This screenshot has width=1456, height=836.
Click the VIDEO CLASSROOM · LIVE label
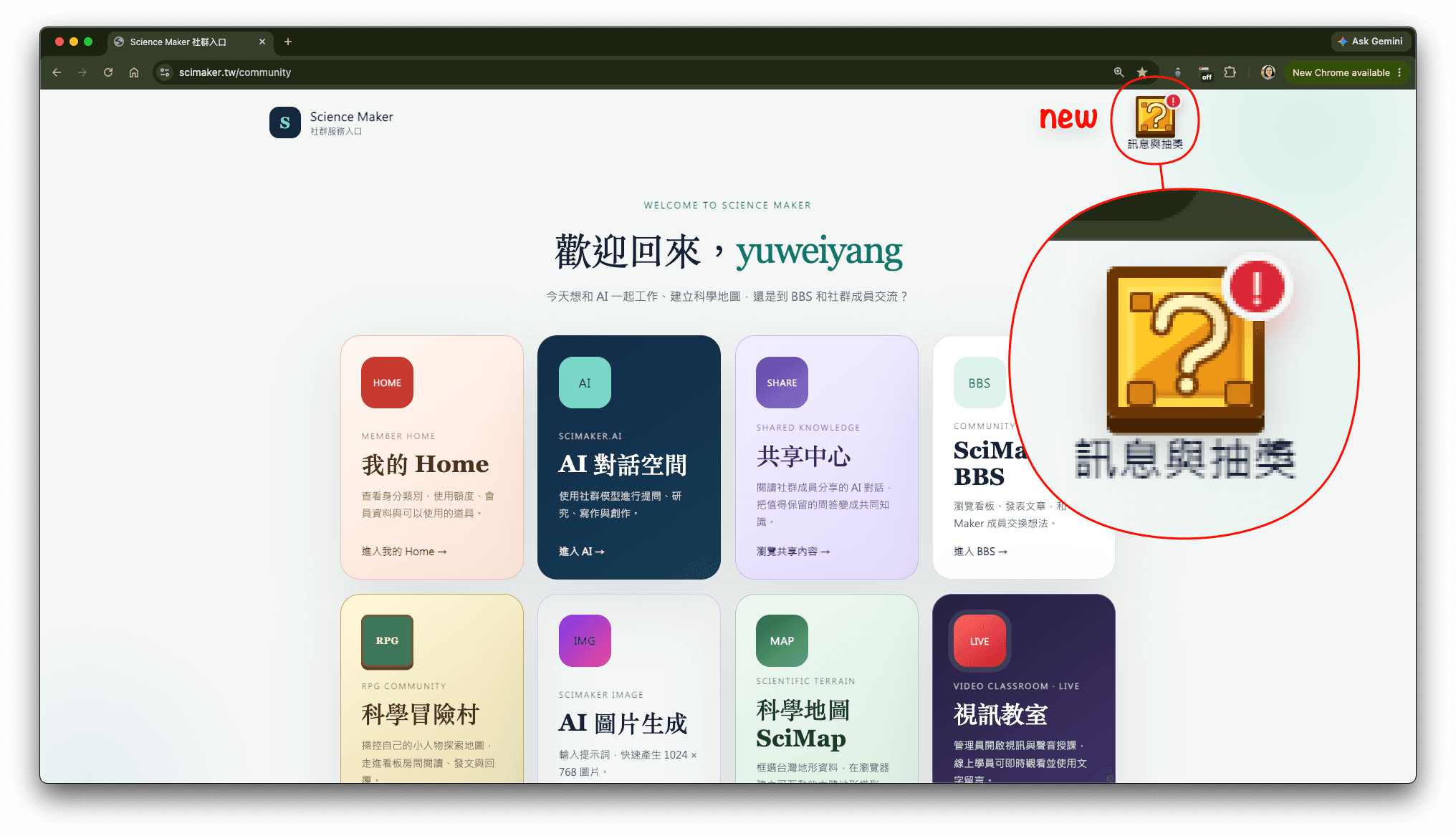tap(1016, 686)
